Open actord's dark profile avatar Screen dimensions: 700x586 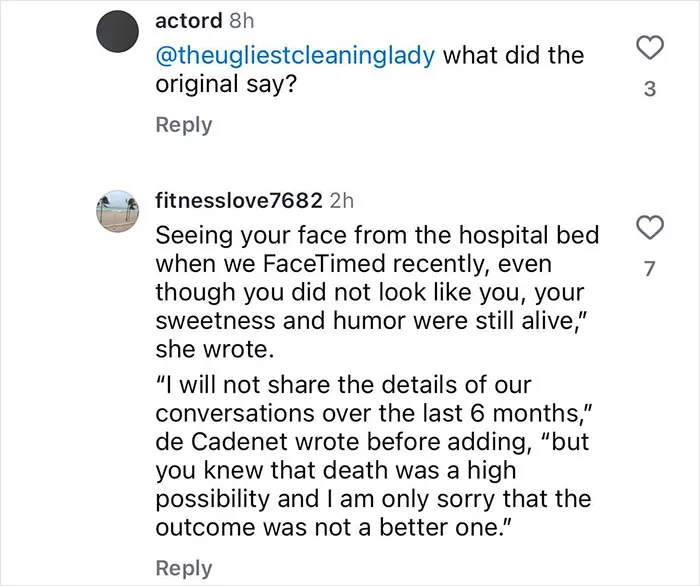(118, 32)
